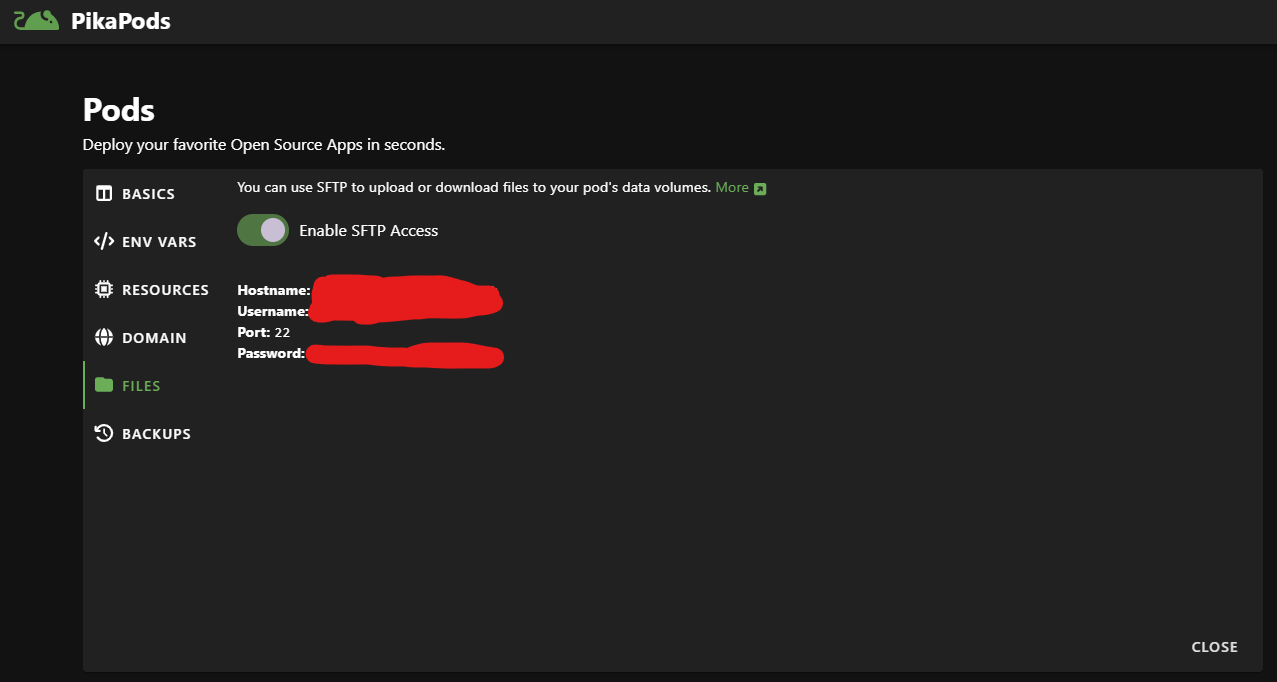The width and height of the screenshot is (1277, 682).
Task: Select the FILES tab label
Action: click(x=141, y=386)
